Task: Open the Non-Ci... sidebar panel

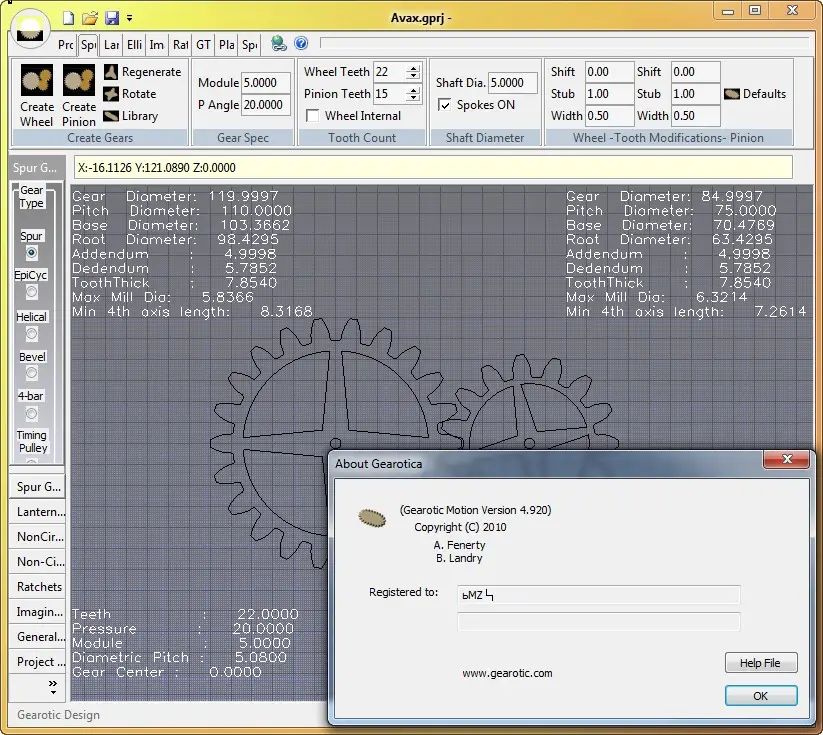Action: pyautogui.click(x=37, y=562)
